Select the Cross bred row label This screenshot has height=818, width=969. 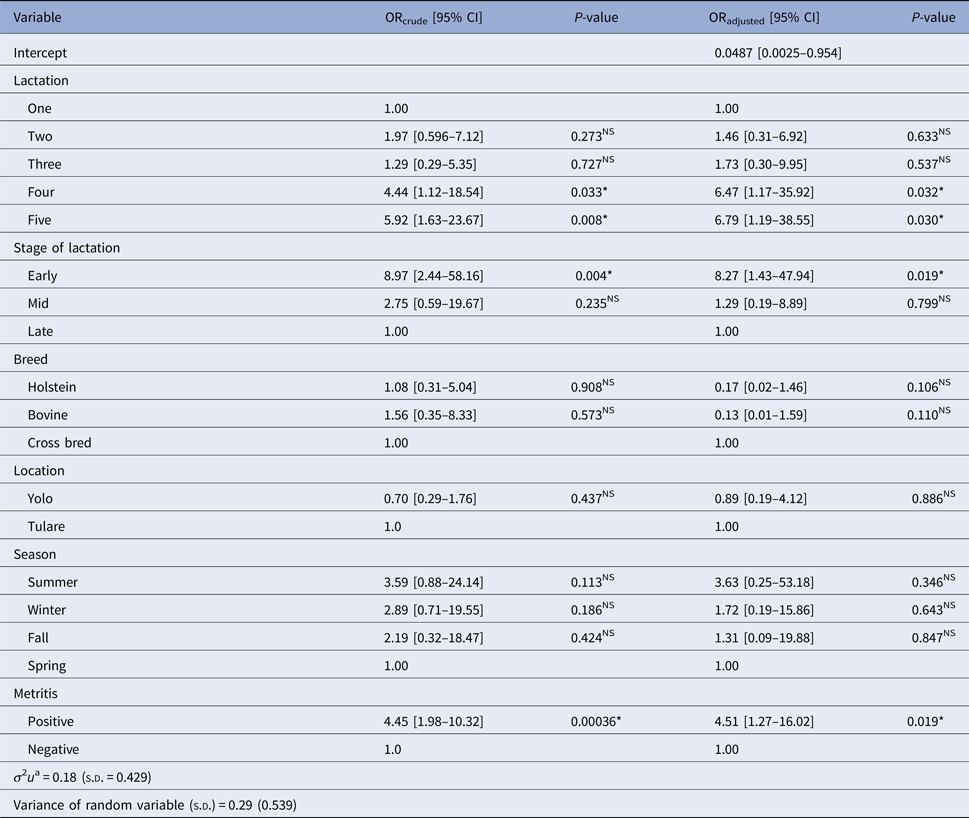[60, 443]
